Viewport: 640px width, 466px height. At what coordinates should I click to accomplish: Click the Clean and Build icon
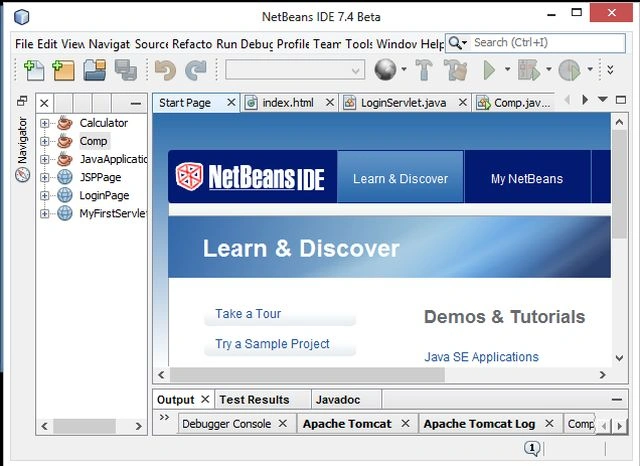(455, 70)
